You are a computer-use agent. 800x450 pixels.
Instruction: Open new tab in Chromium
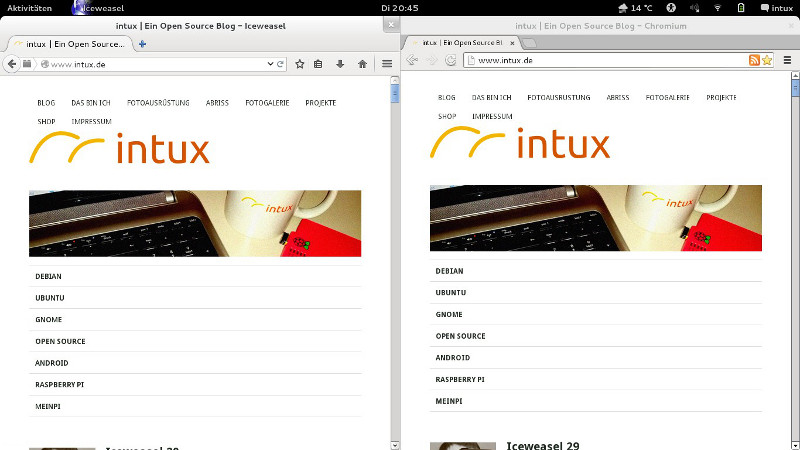530,43
